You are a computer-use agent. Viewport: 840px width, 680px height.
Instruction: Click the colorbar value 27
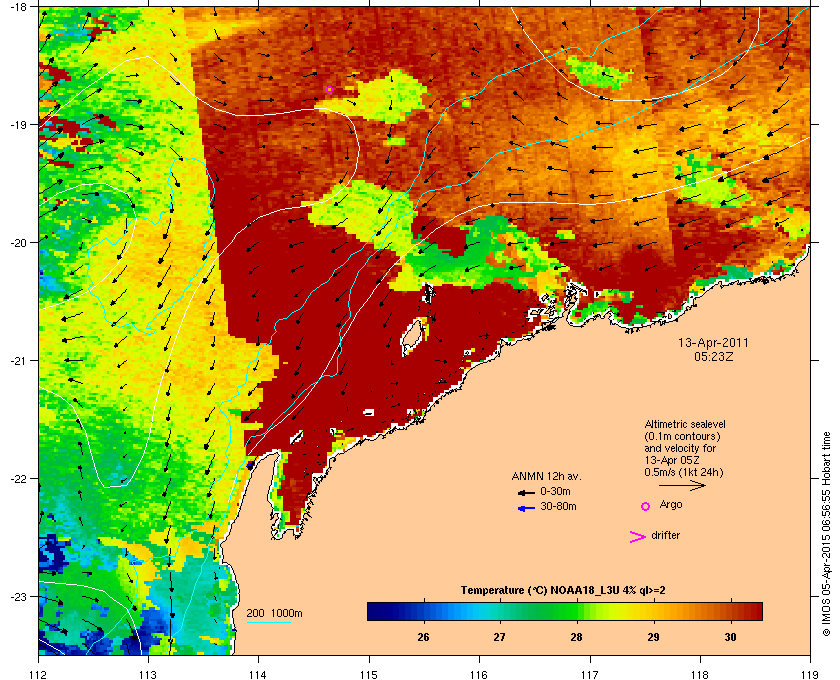pos(500,637)
